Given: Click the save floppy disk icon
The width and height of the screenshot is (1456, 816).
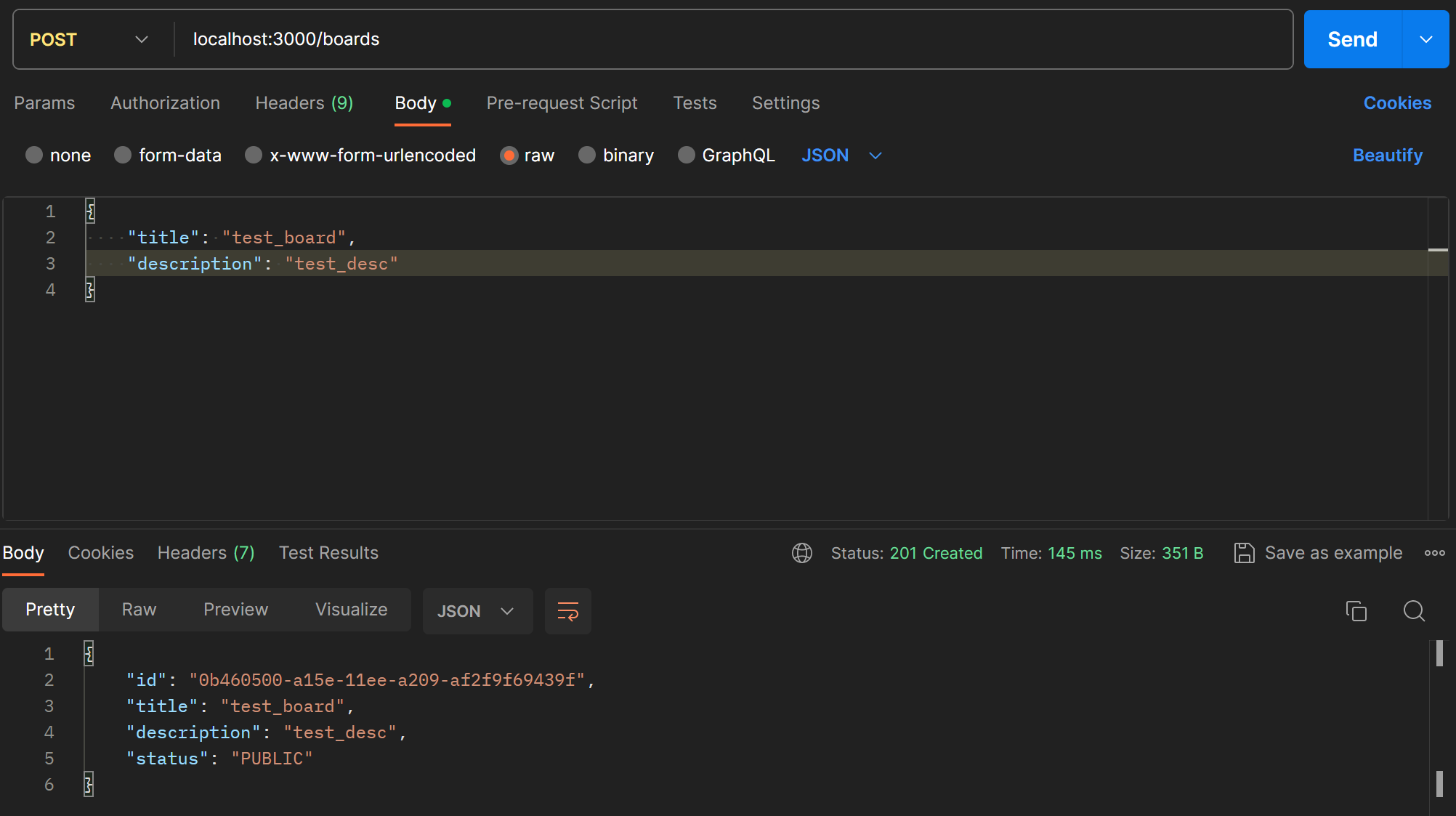Looking at the screenshot, I should 1244,553.
